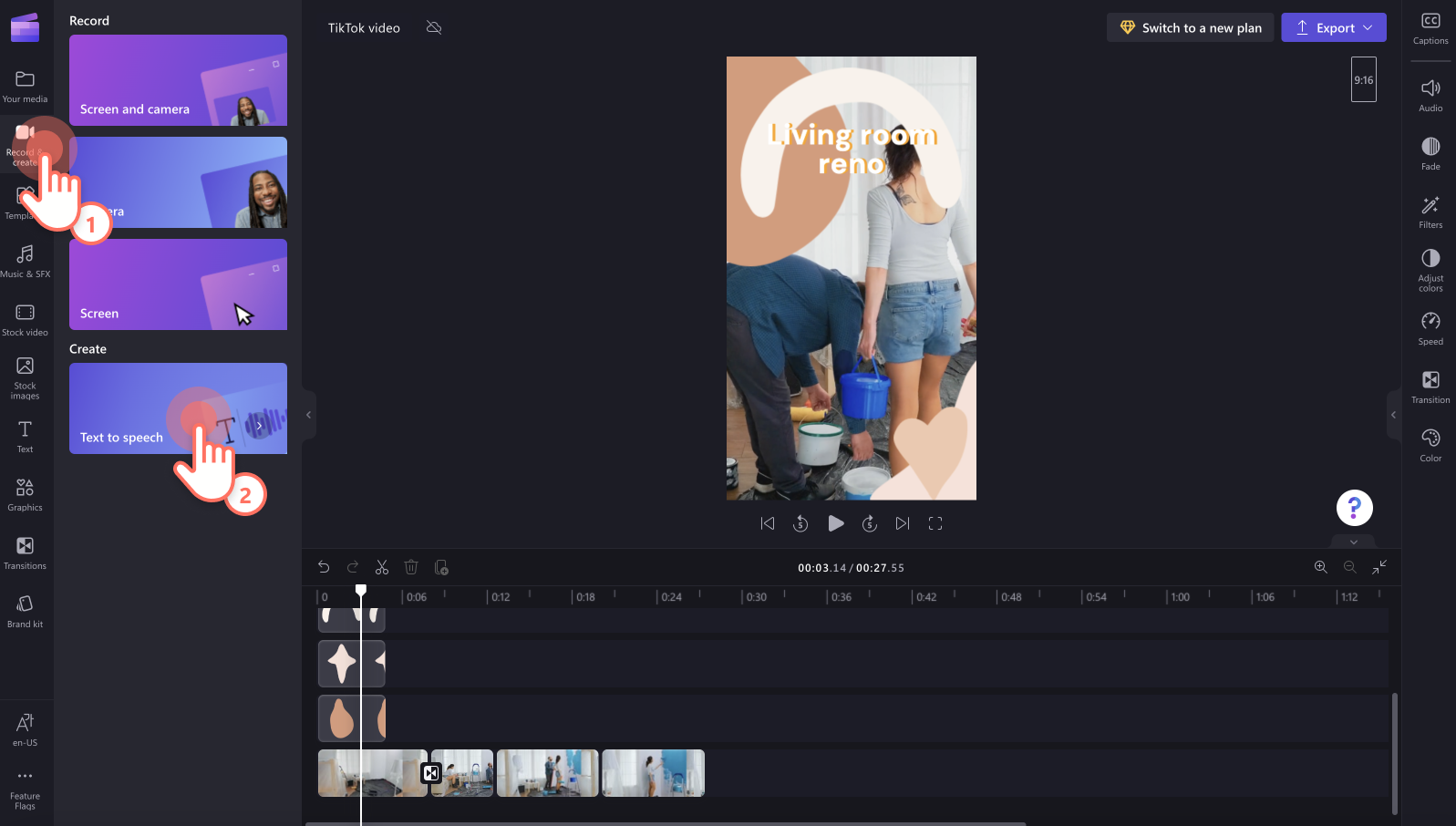Viewport: 1456px width, 826px height.
Task: Collapse the right property panel
Action: pyautogui.click(x=1393, y=415)
